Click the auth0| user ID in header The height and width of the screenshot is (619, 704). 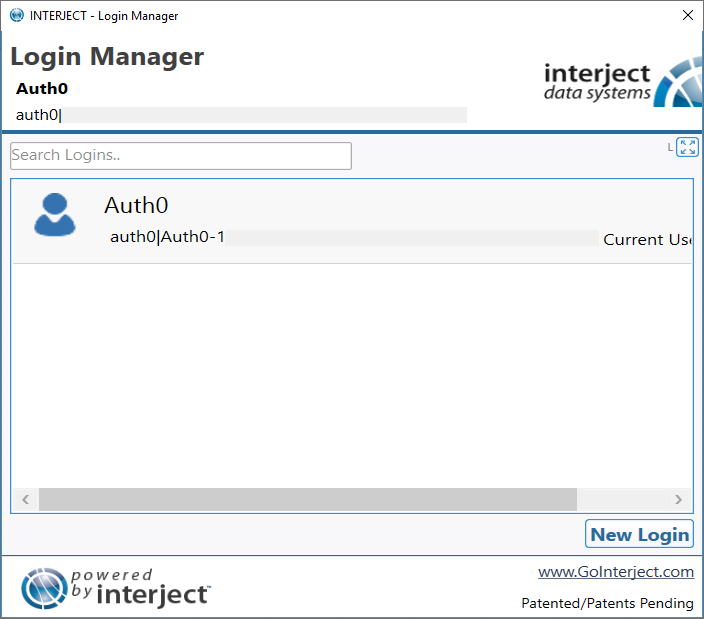pyautogui.click(x=39, y=115)
